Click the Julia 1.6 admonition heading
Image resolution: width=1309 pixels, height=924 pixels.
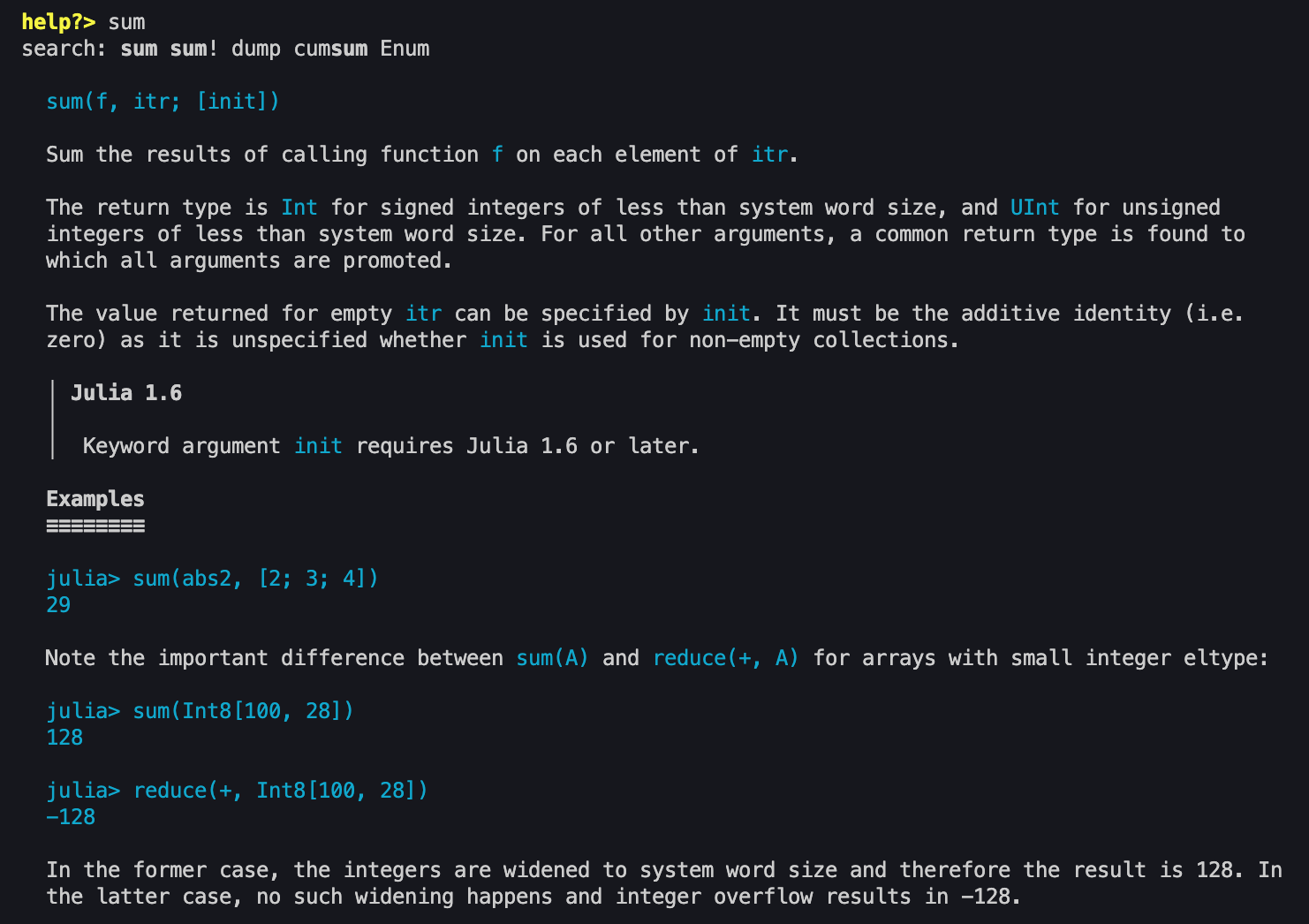tap(126, 393)
